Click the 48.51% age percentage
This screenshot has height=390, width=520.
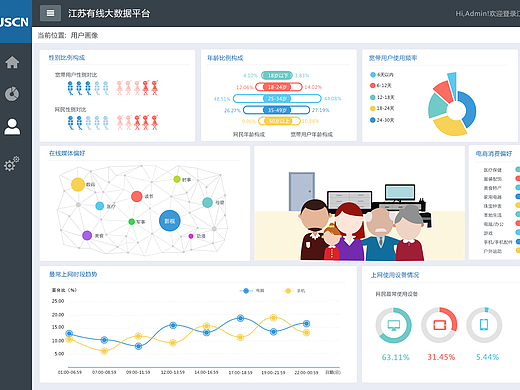(x=222, y=99)
